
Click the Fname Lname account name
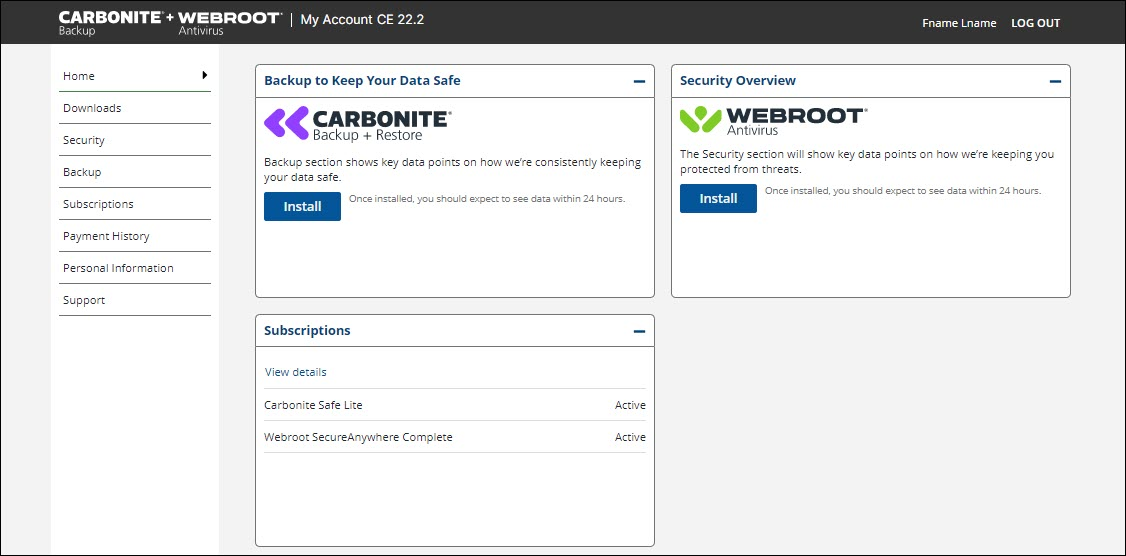coord(959,23)
